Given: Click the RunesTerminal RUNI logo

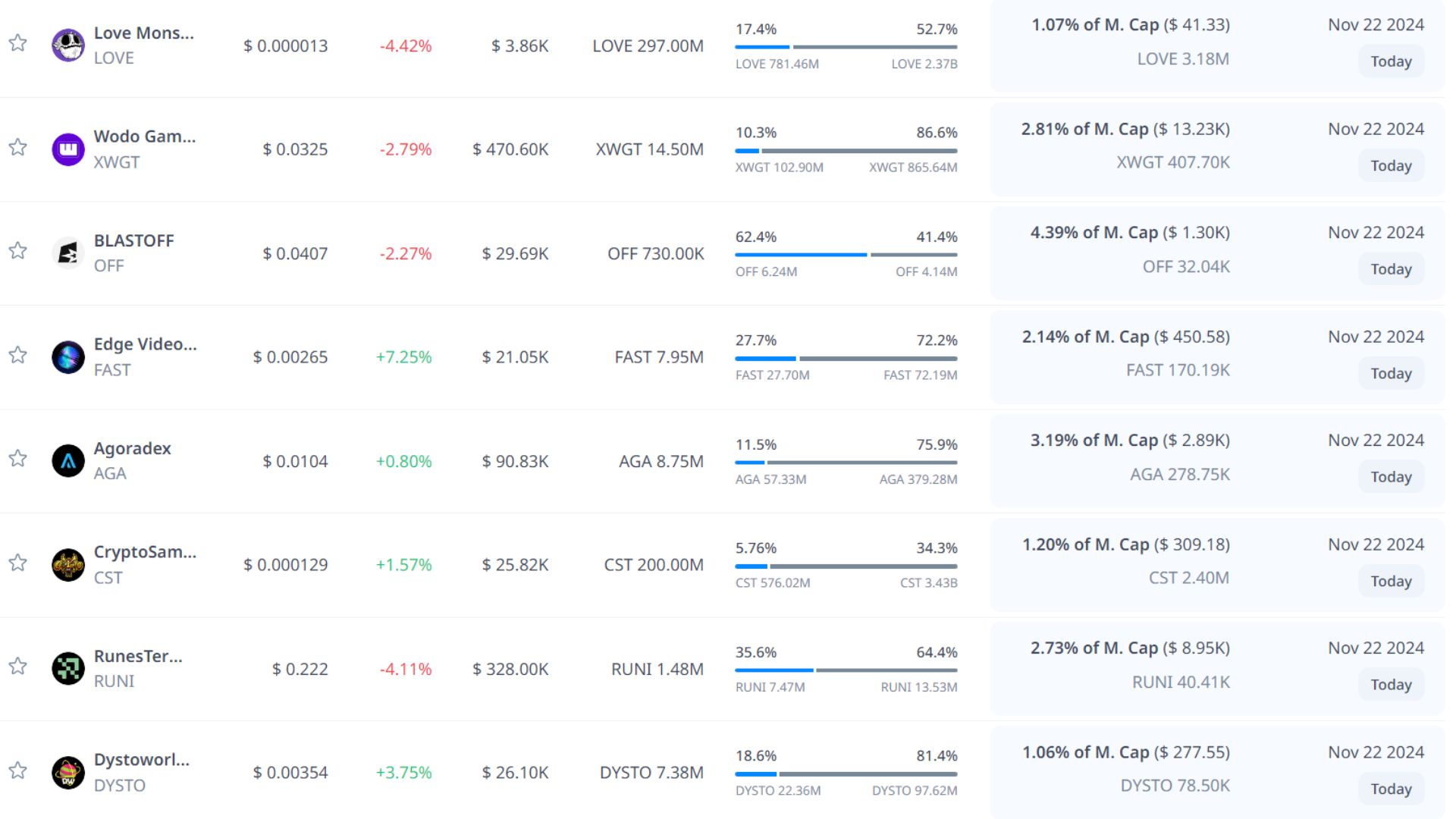Looking at the screenshot, I should tap(67, 669).
